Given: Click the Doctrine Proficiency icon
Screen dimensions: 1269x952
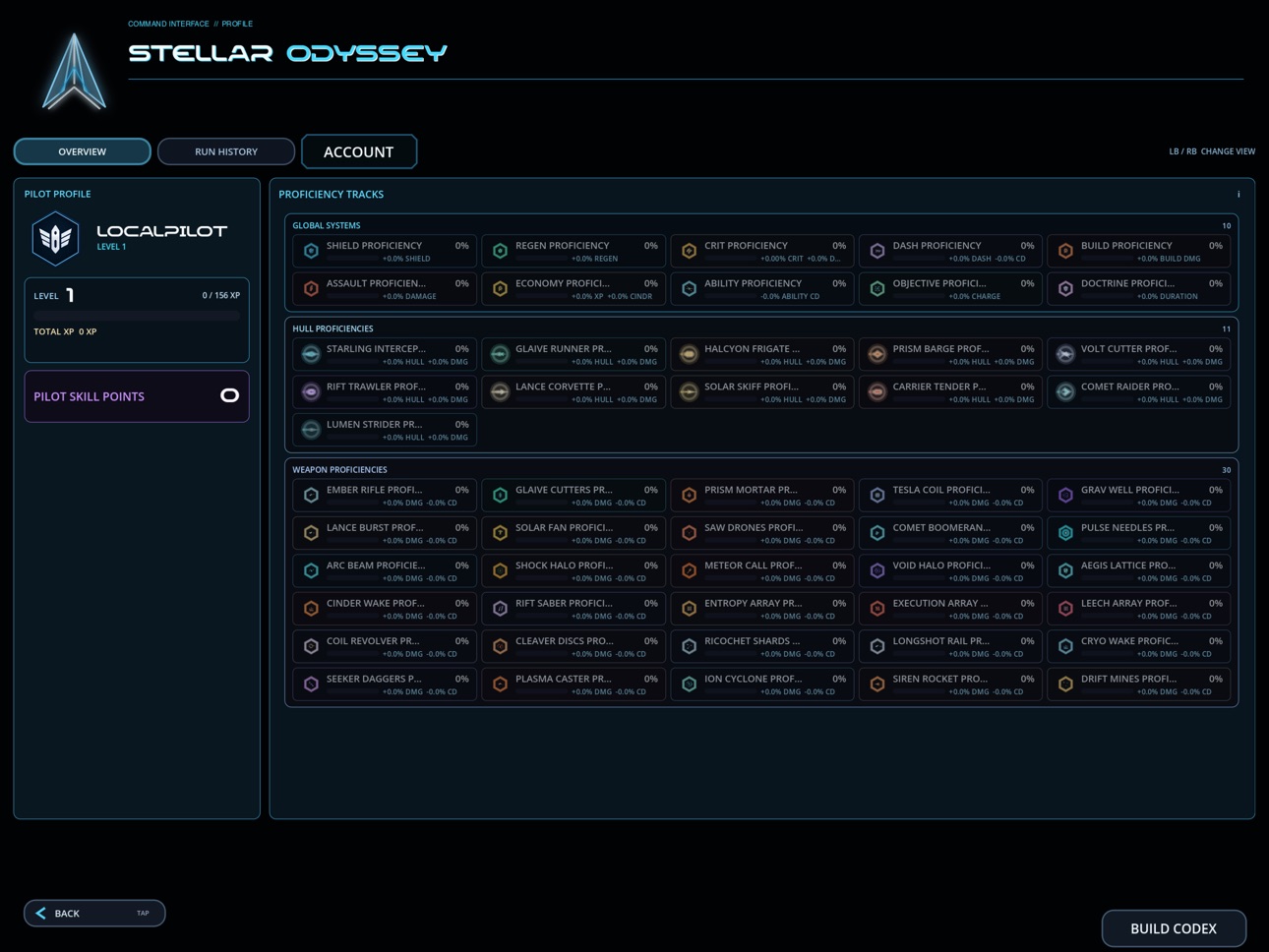Looking at the screenshot, I should 1065,288.
